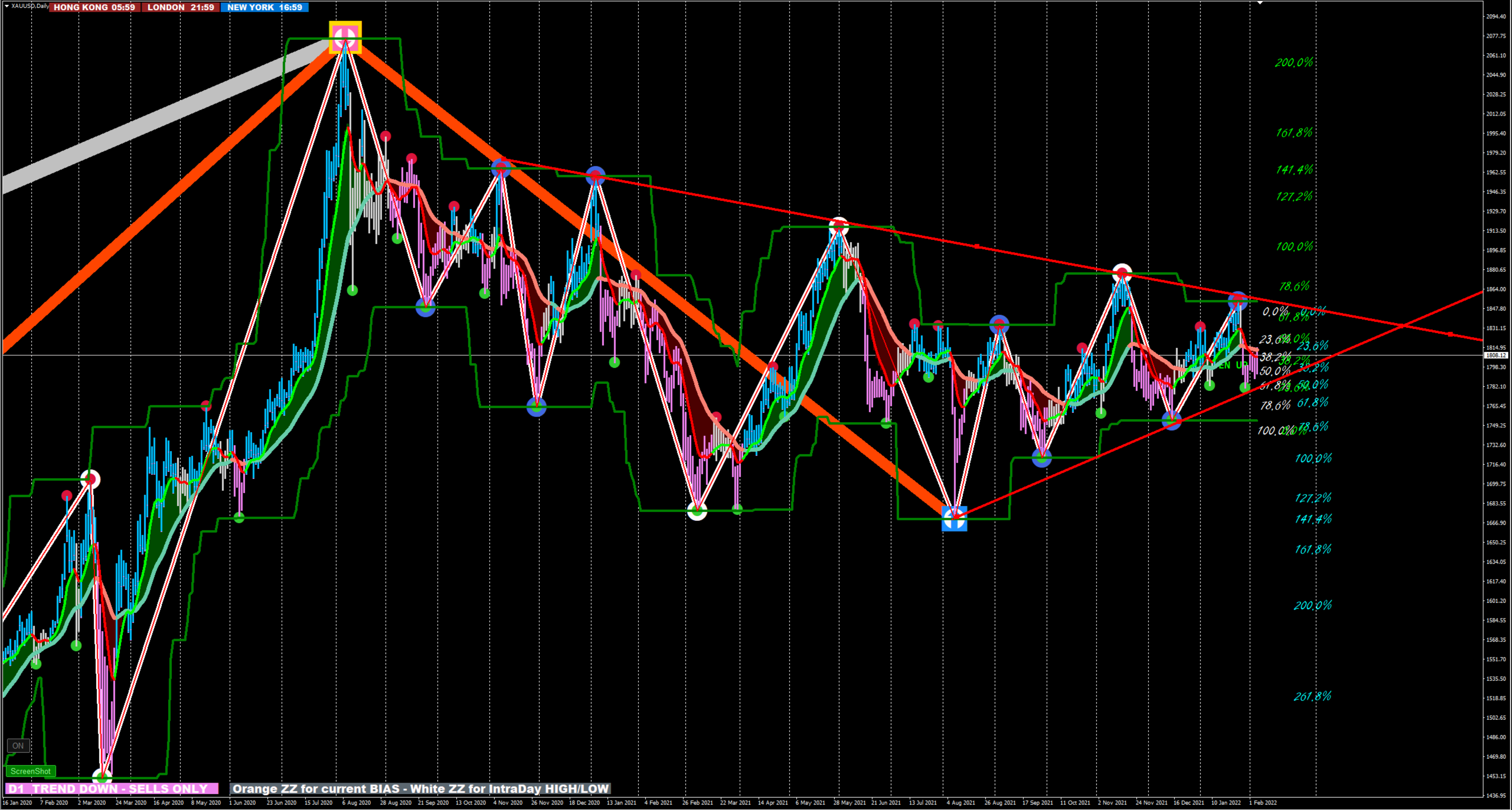Click the D1 TREND DOWN - SELLS ONLY banner

[x=111, y=788]
